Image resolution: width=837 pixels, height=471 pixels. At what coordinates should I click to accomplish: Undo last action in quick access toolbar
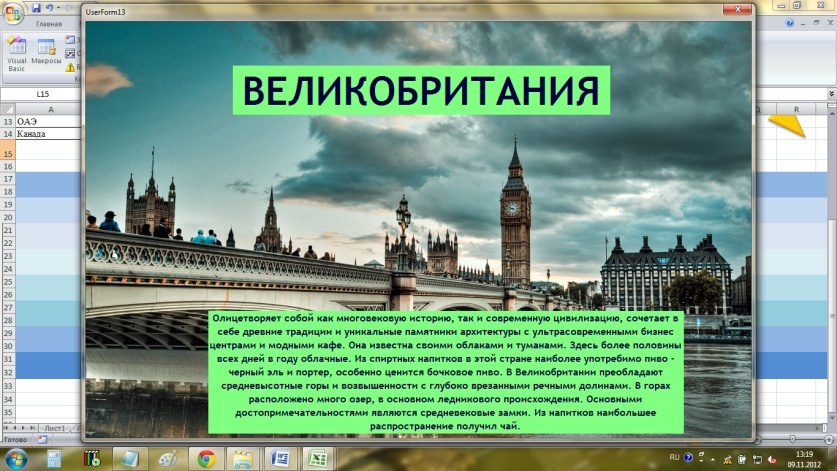pyautogui.click(x=49, y=7)
